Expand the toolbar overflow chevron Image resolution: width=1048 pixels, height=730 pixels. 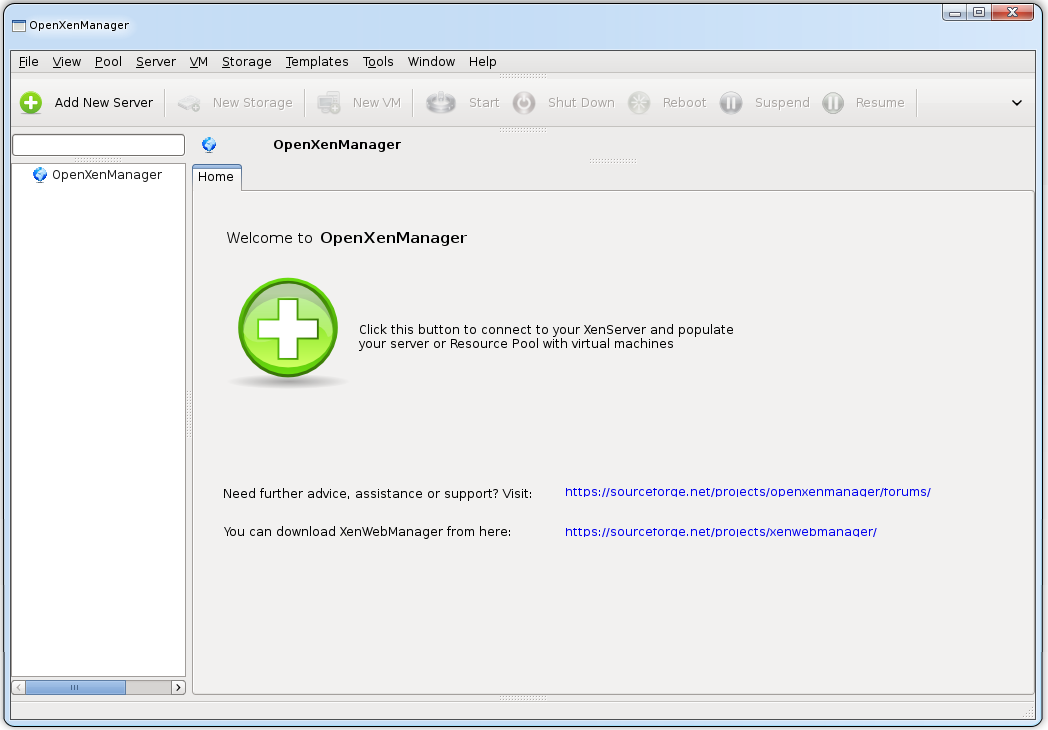point(1017,103)
